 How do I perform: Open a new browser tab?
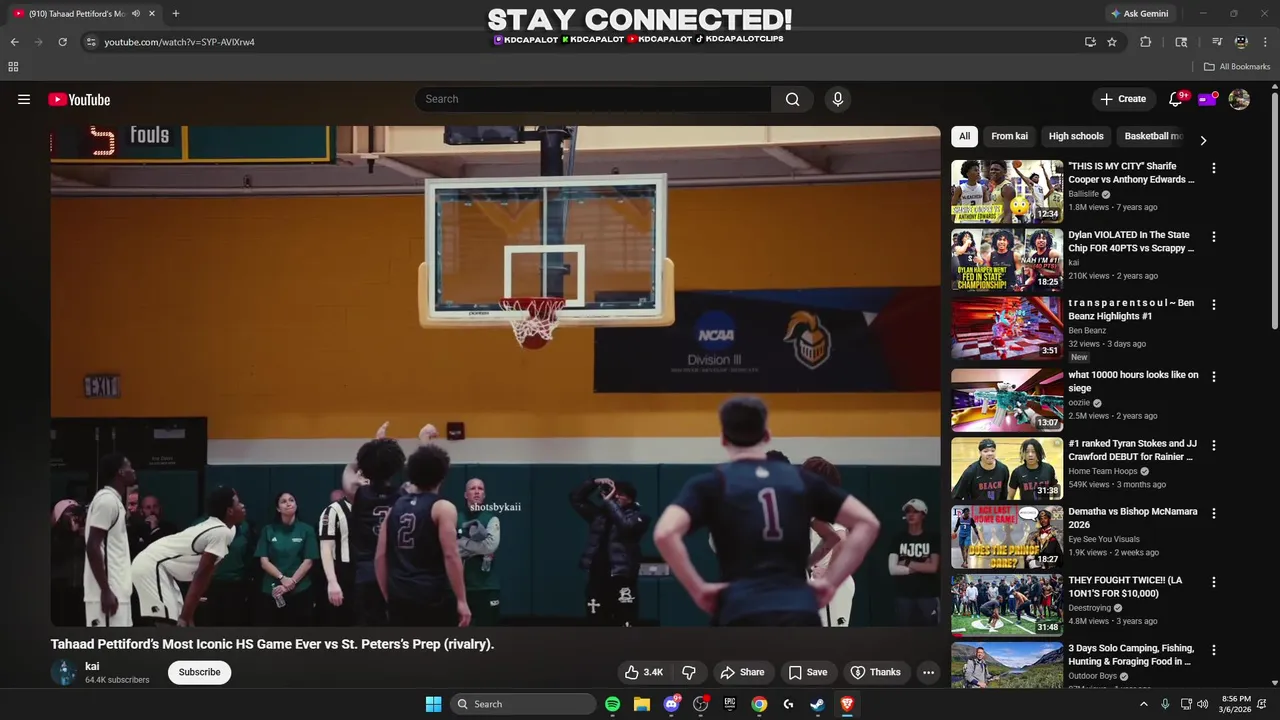(176, 13)
